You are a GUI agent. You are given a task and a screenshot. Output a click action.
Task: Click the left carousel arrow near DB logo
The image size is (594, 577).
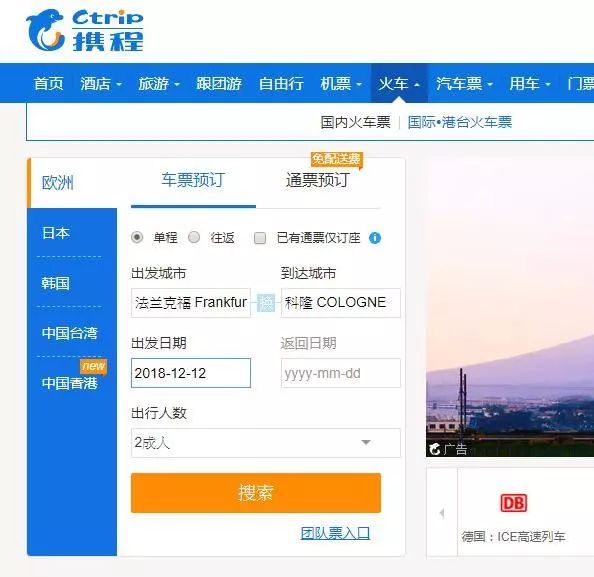point(442,513)
